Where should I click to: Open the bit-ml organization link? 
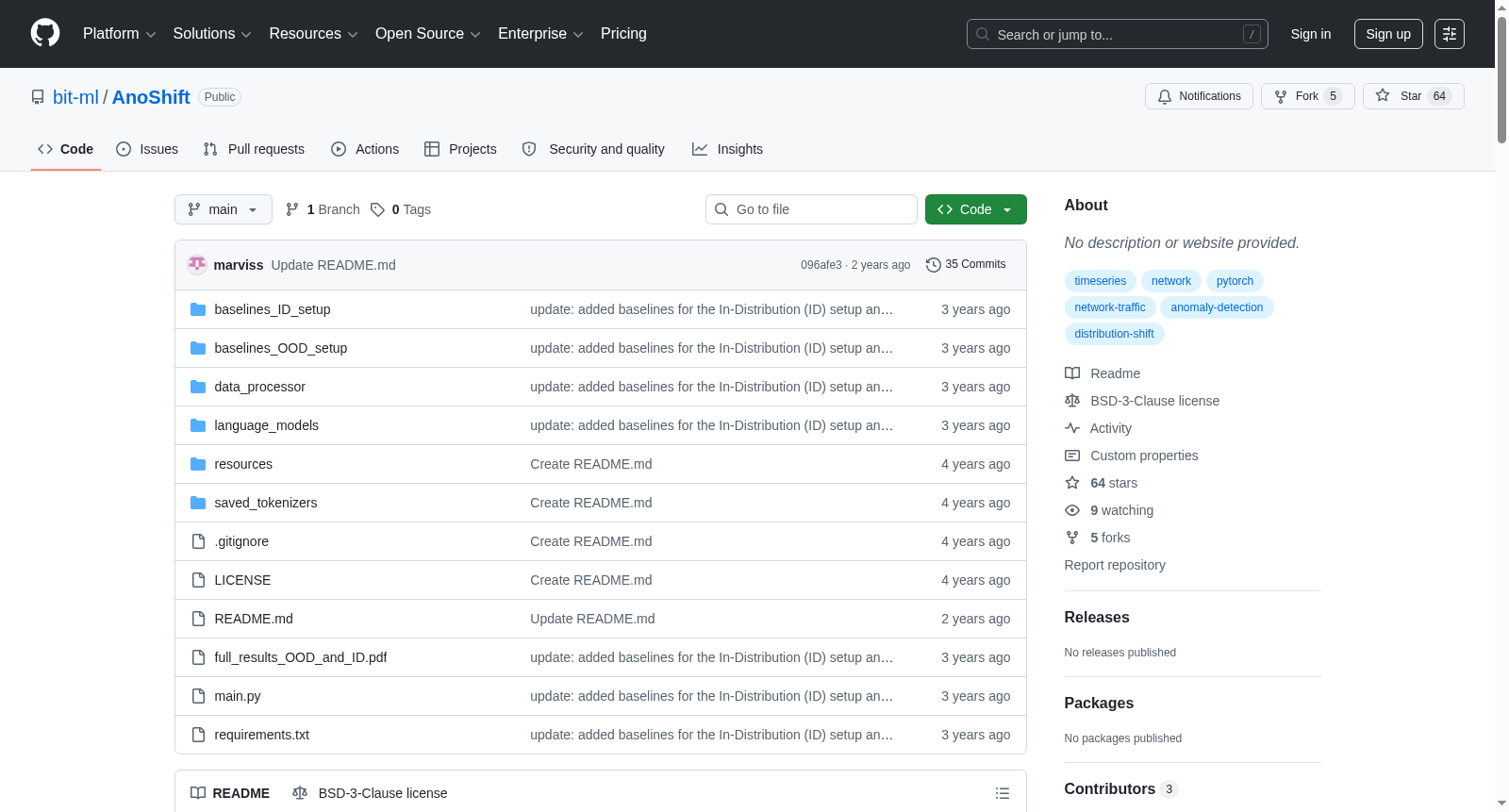tap(75, 97)
